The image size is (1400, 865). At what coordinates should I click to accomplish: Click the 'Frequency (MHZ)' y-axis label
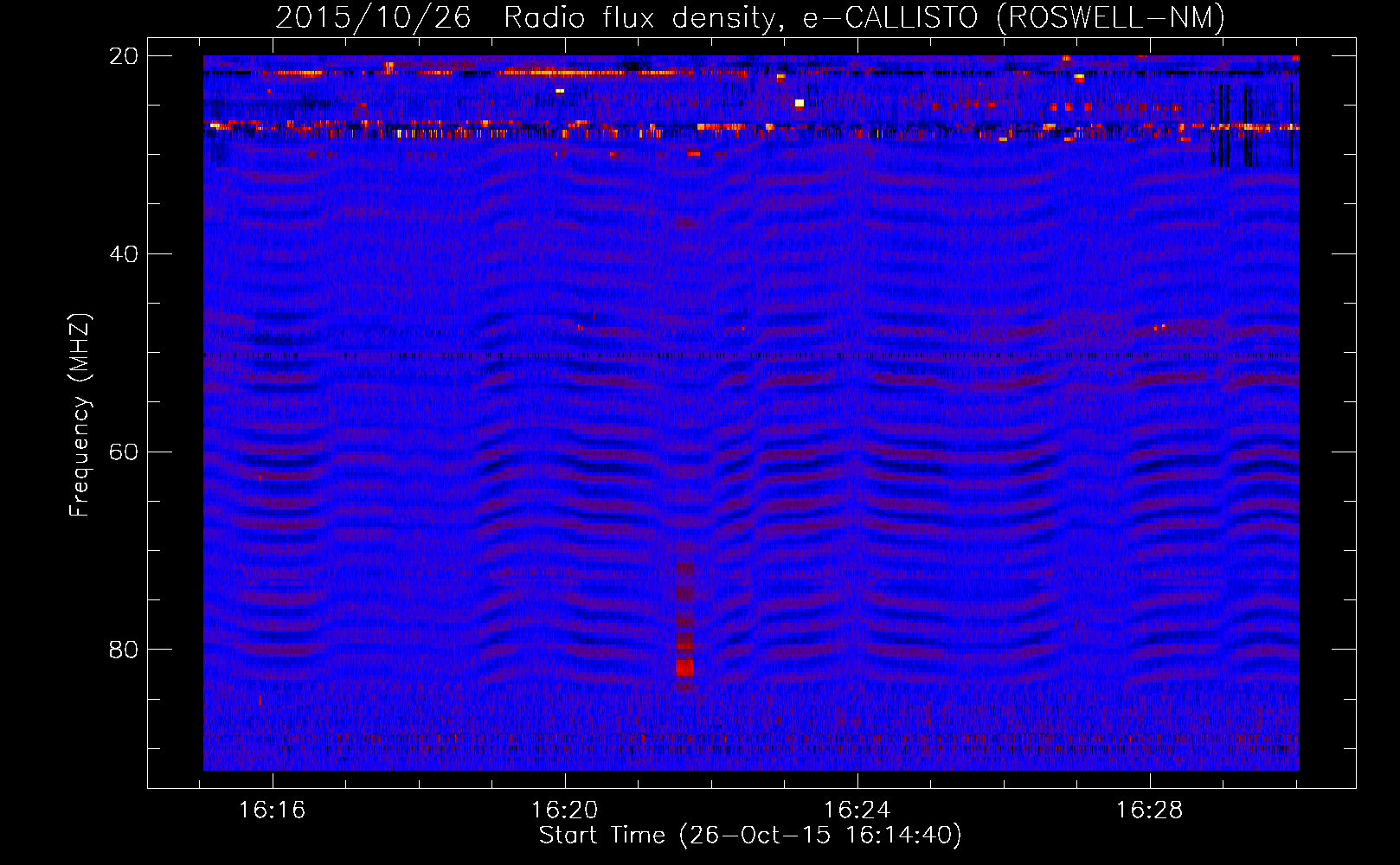[x=80, y=414]
